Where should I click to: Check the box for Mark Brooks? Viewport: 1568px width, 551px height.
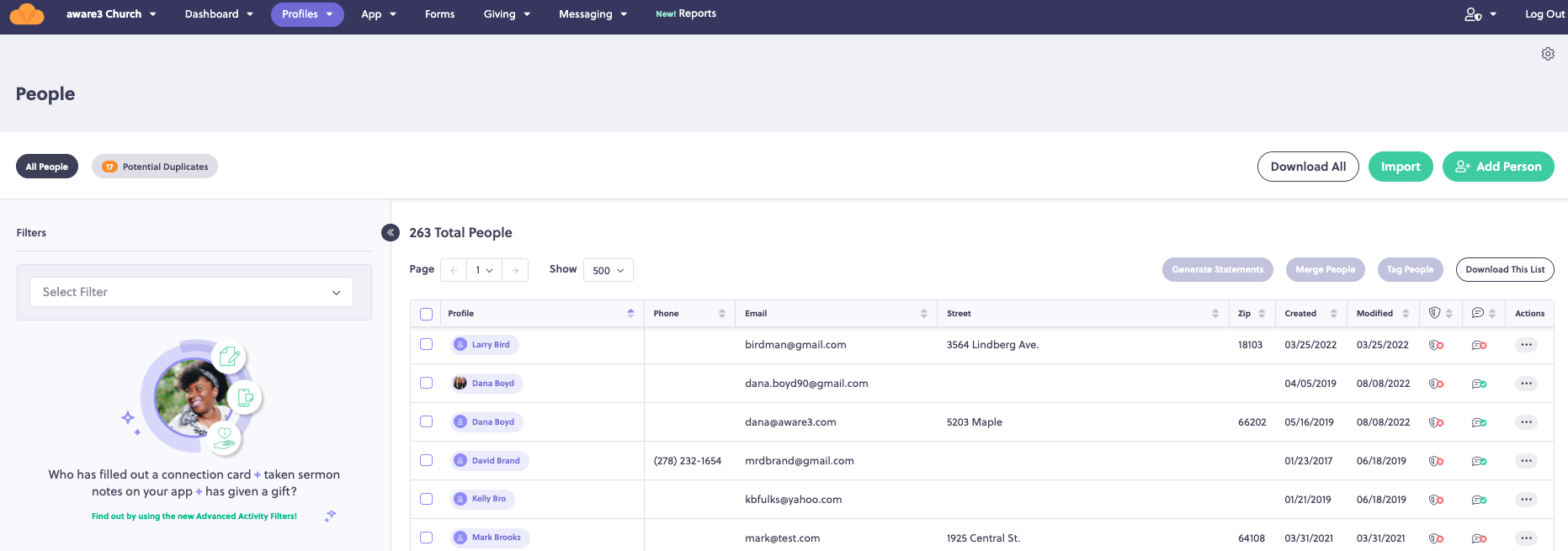point(427,538)
